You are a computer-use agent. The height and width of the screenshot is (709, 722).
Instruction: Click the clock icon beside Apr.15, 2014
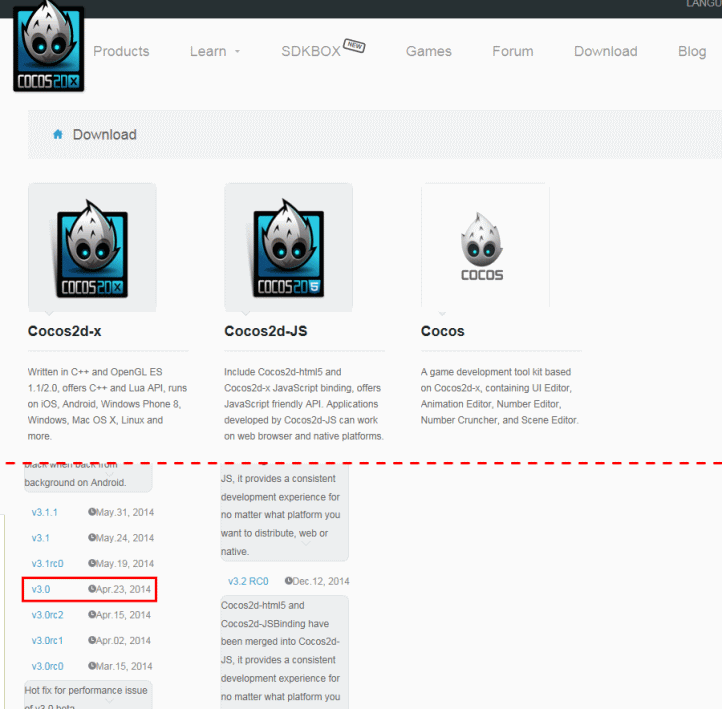coord(92,615)
